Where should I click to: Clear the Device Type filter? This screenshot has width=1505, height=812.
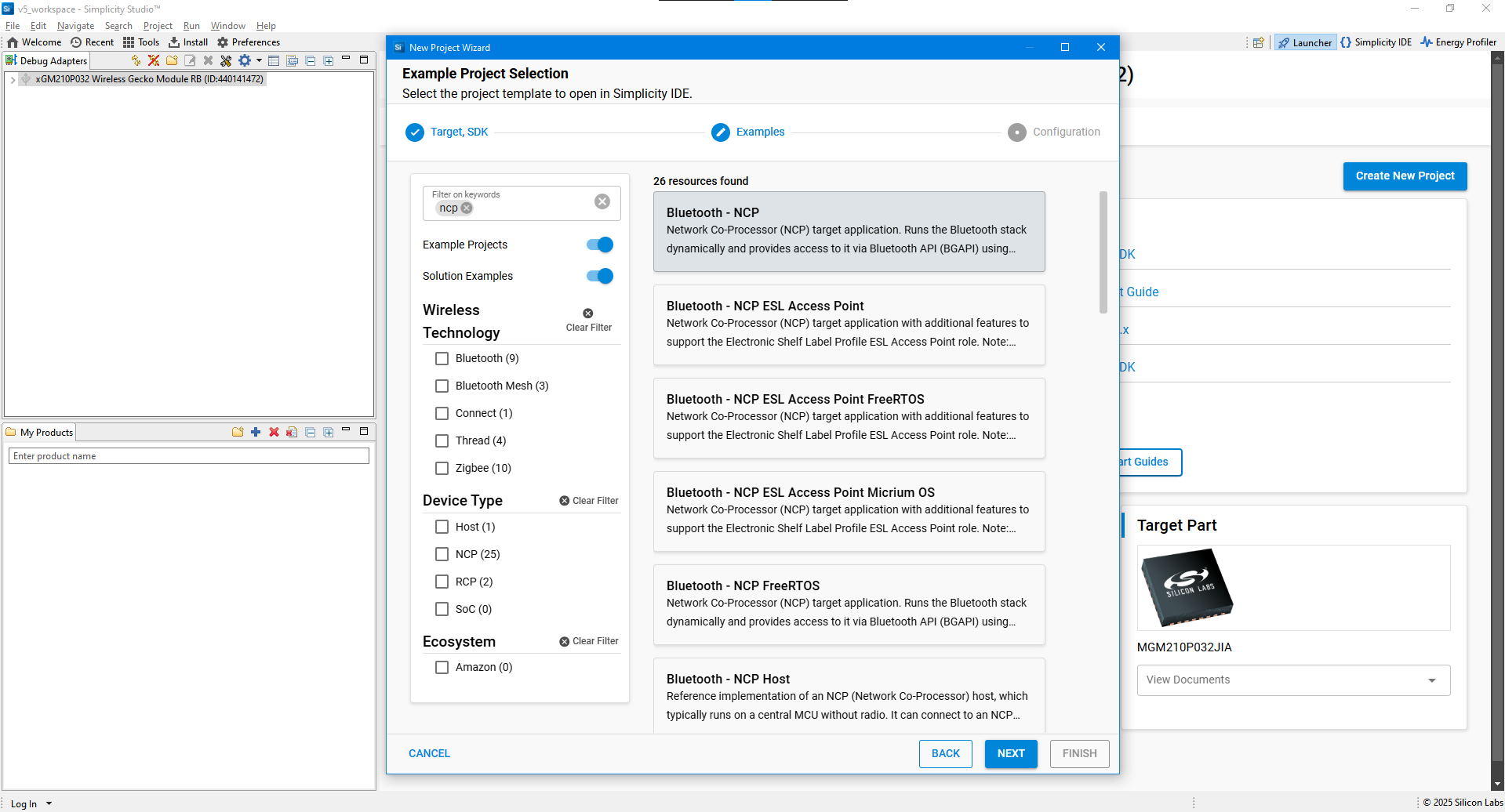click(x=589, y=501)
